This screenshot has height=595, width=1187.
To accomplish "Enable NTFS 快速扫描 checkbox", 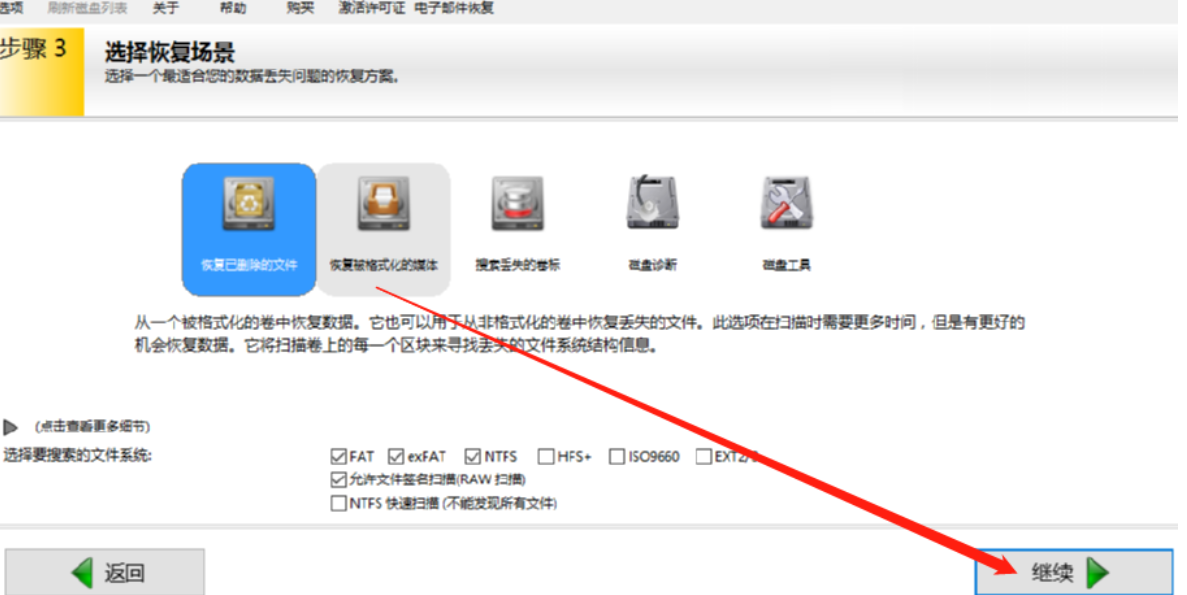I will (338, 503).
